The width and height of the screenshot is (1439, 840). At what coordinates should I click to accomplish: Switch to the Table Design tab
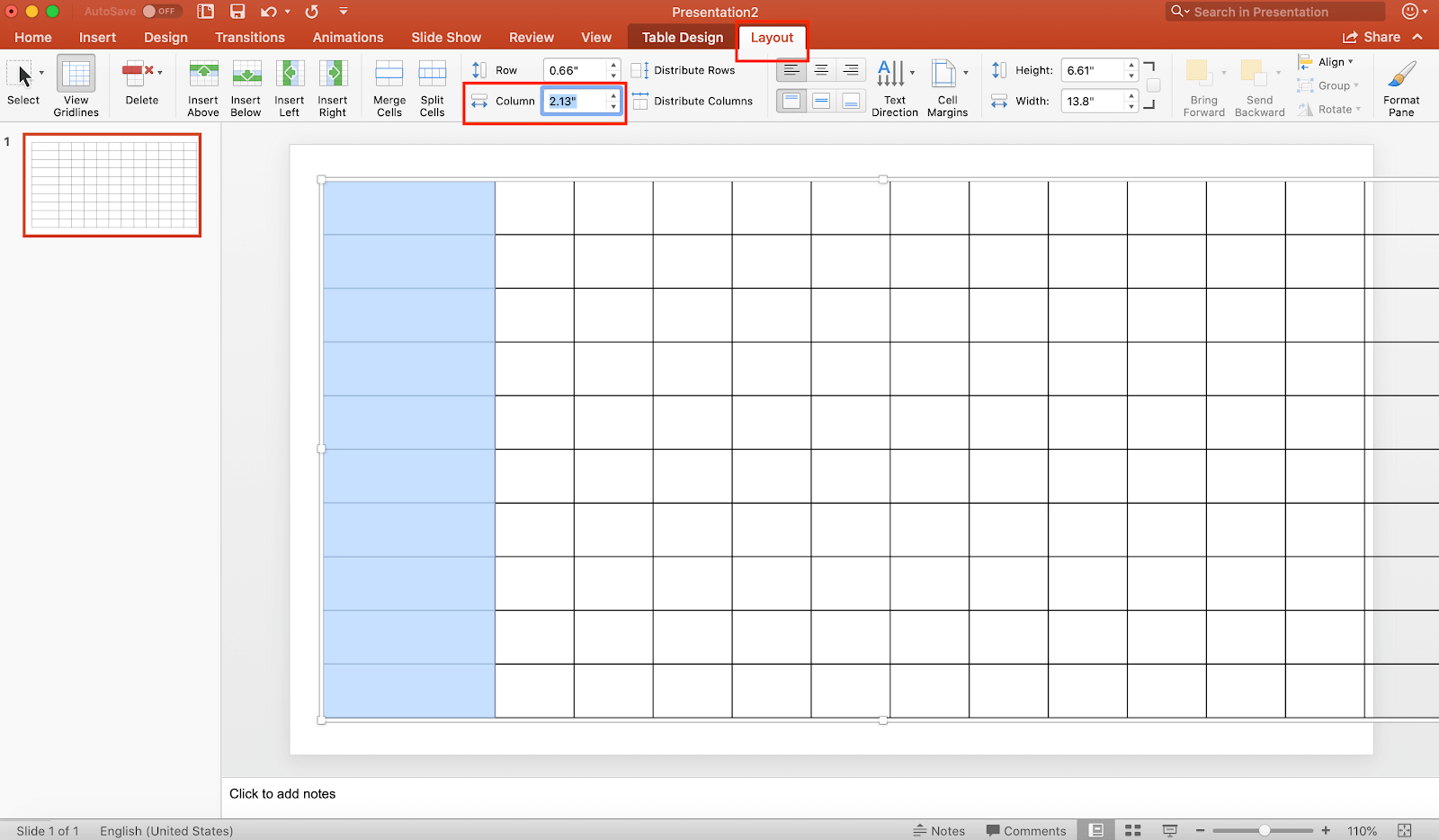[x=681, y=37]
